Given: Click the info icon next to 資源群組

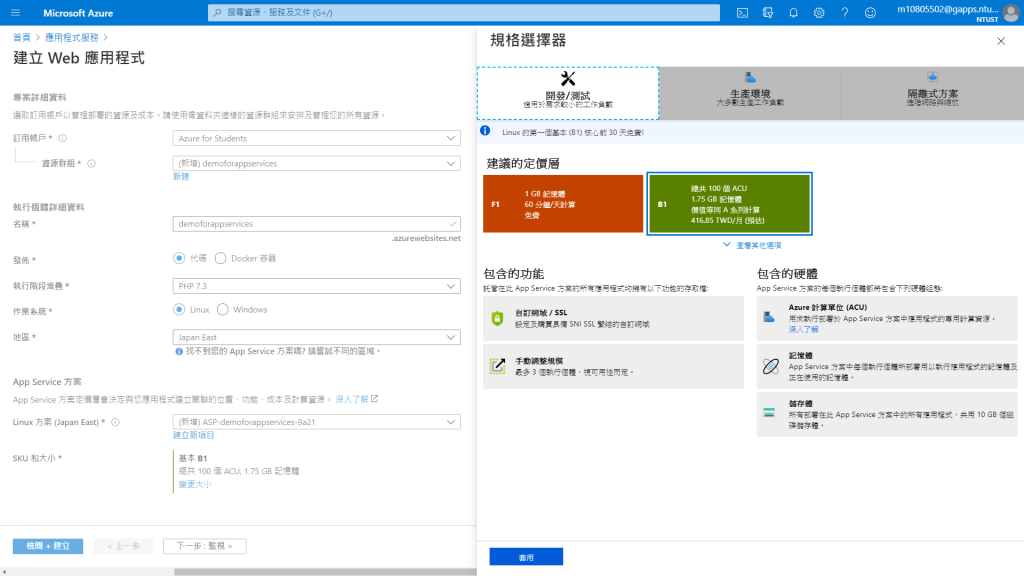Looking at the screenshot, I should point(91,163).
